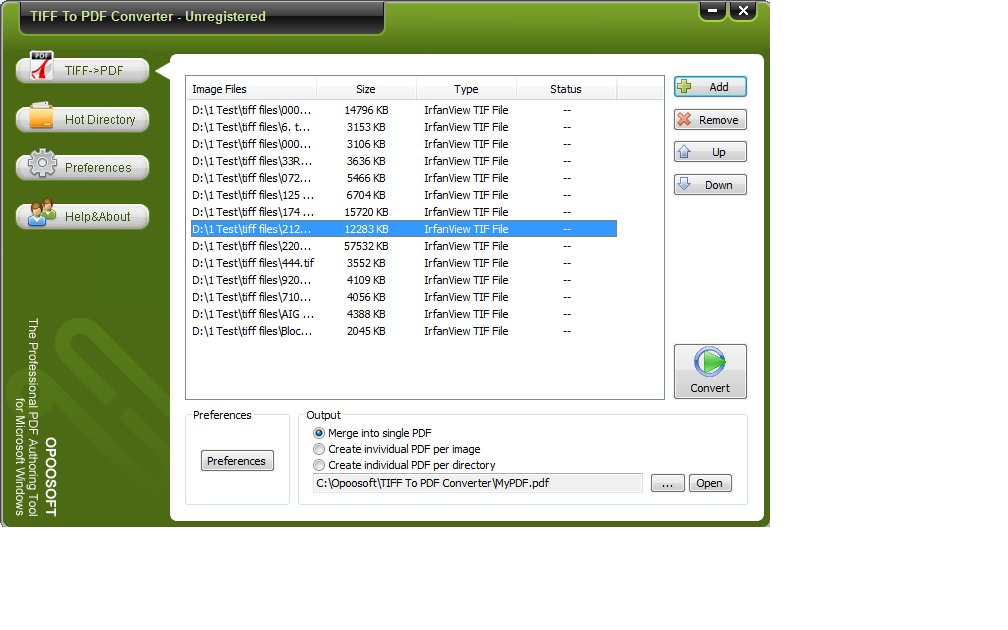The image size is (1008, 630).
Task: Select the row "D:\1 Test\tiff files\6. t..."
Action: [x=404, y=127]
